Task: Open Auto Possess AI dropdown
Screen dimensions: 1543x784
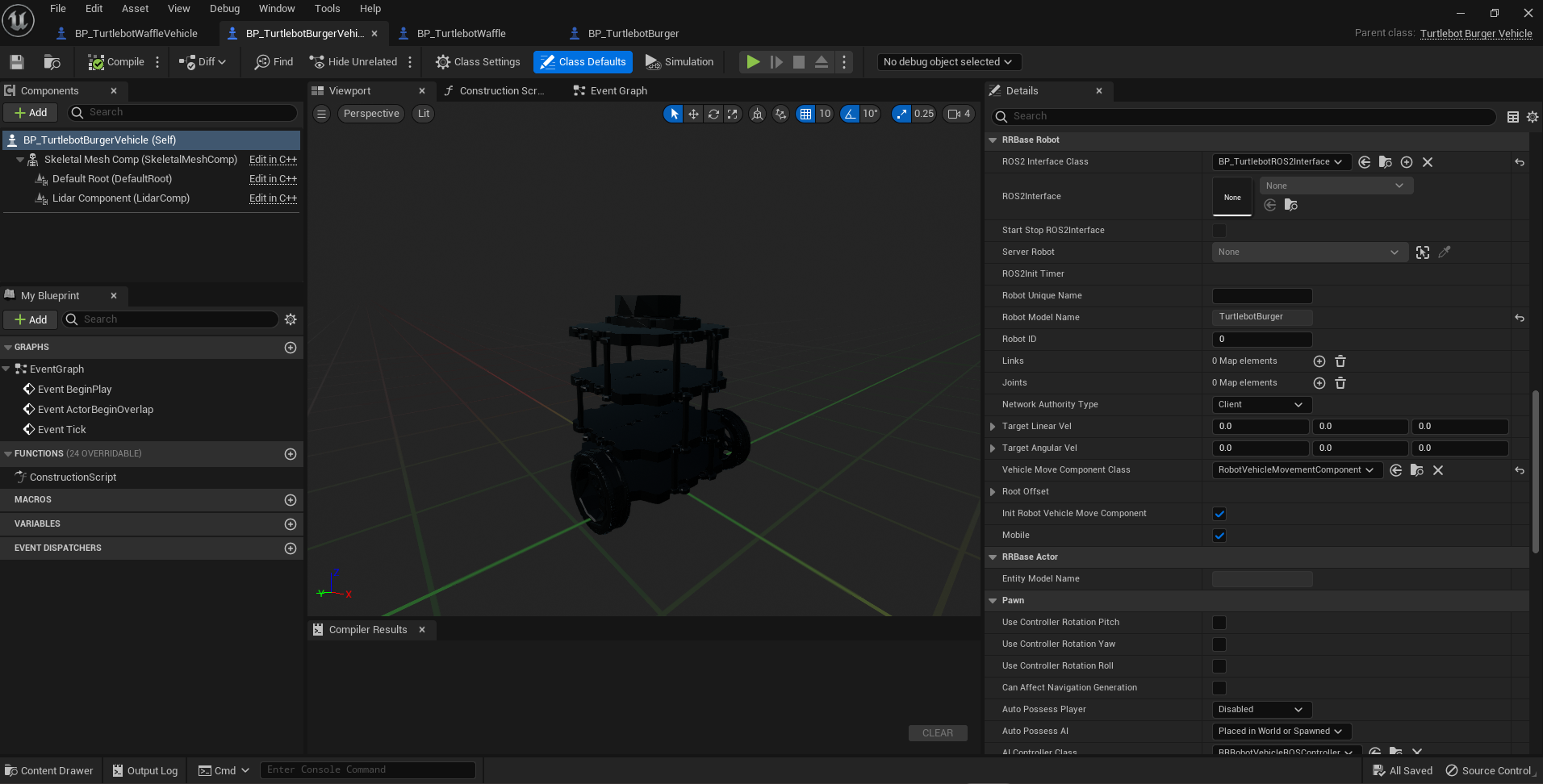Action: 1281,732
